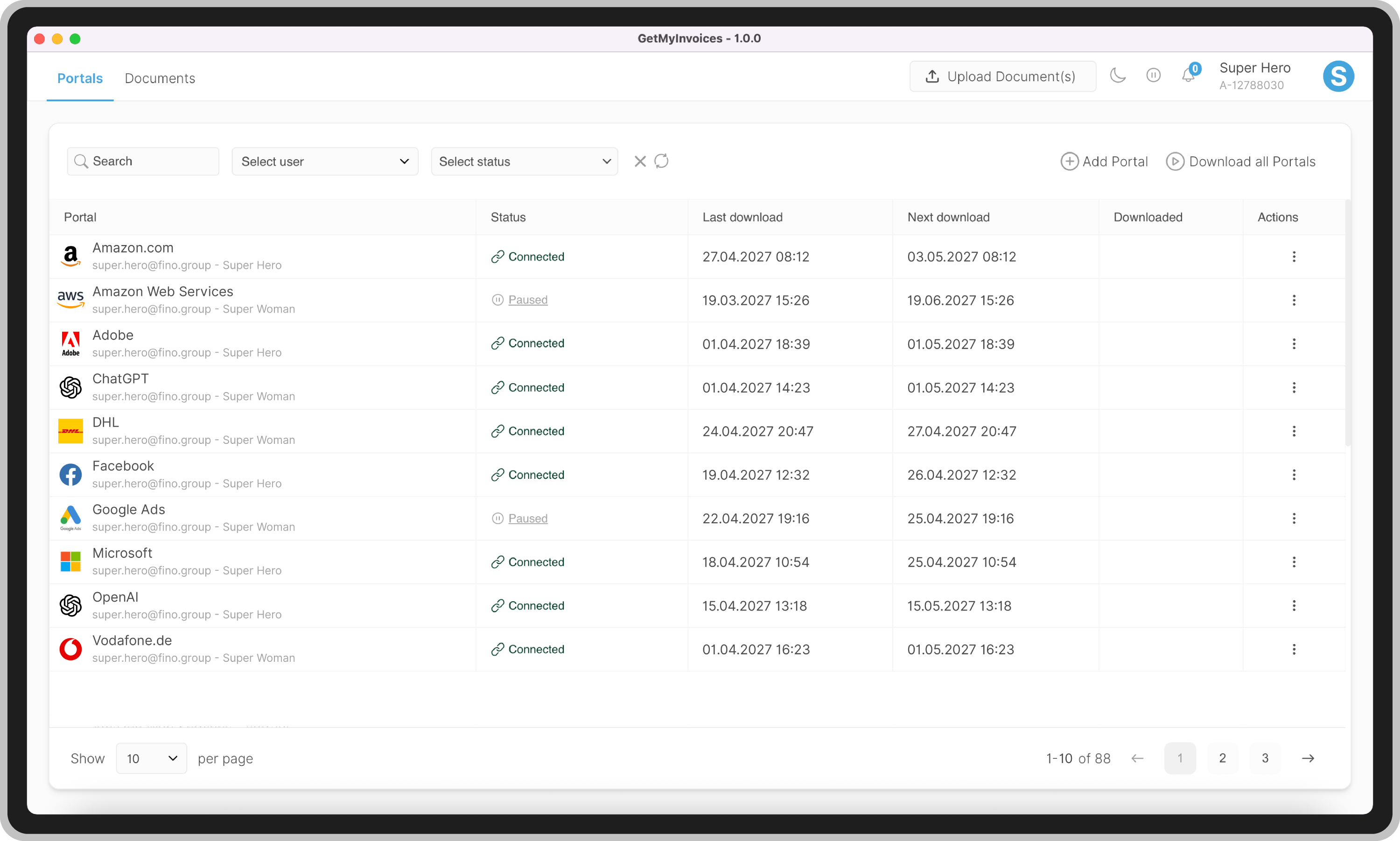
Task: Open actions menu for DHL row
Action: (x=1294, y=431)
